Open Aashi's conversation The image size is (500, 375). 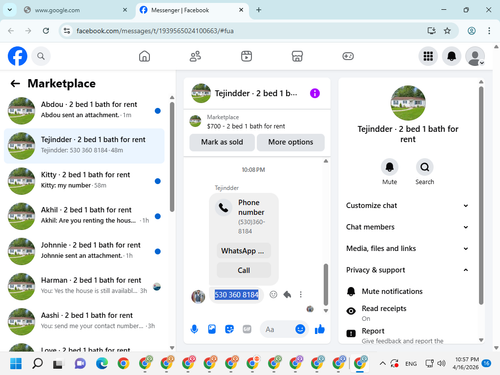coord(84,321)
